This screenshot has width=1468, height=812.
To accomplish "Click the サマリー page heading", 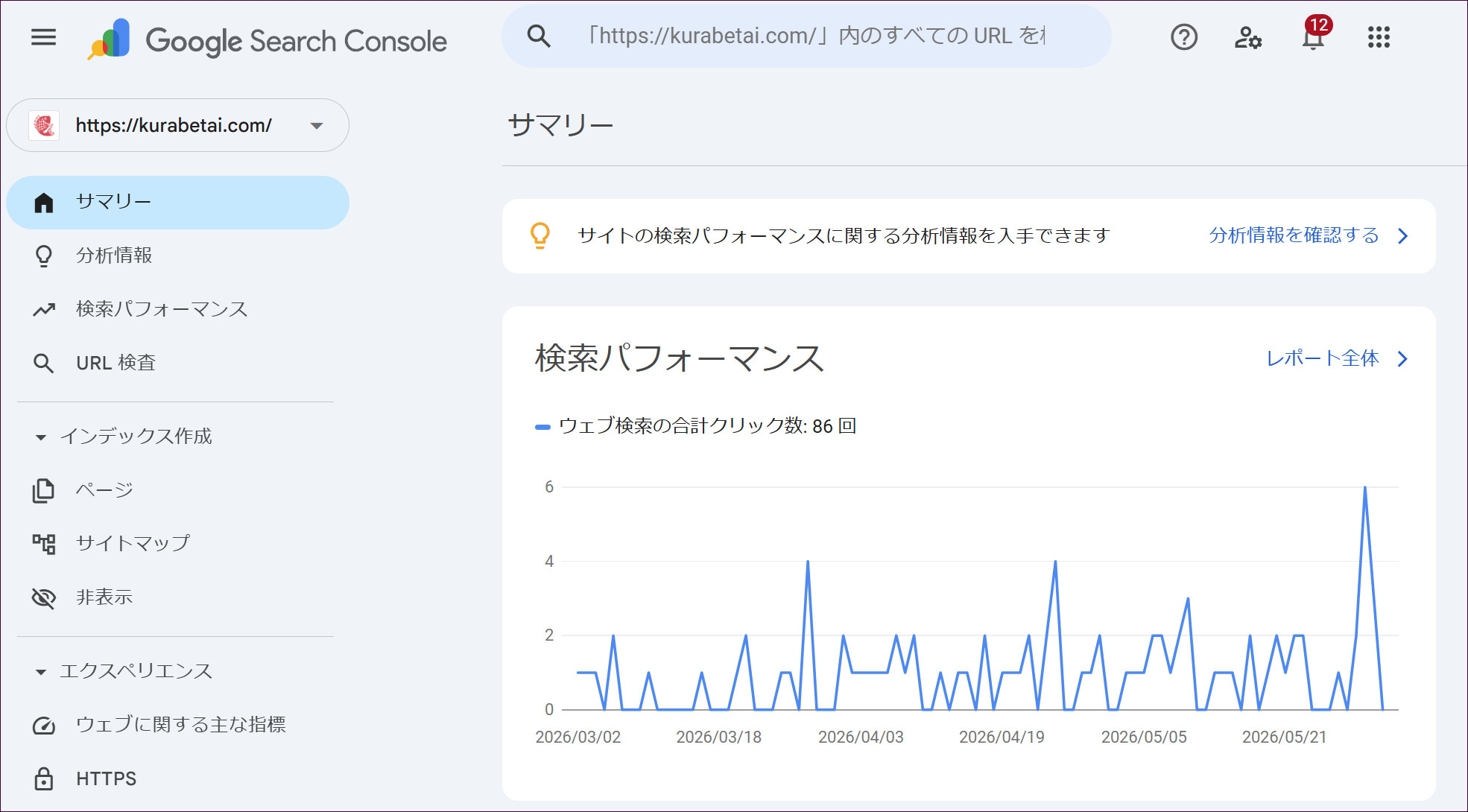I will tap(560, 124).
